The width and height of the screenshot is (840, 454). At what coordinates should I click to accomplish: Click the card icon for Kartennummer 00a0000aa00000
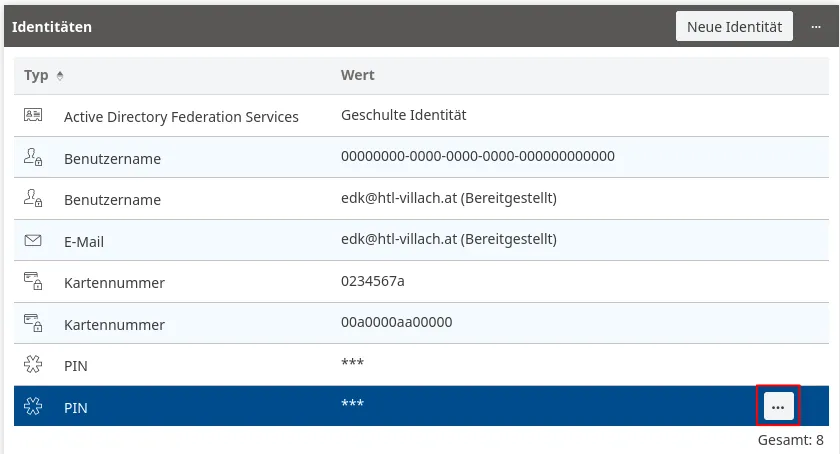click(x=33, y=324)
